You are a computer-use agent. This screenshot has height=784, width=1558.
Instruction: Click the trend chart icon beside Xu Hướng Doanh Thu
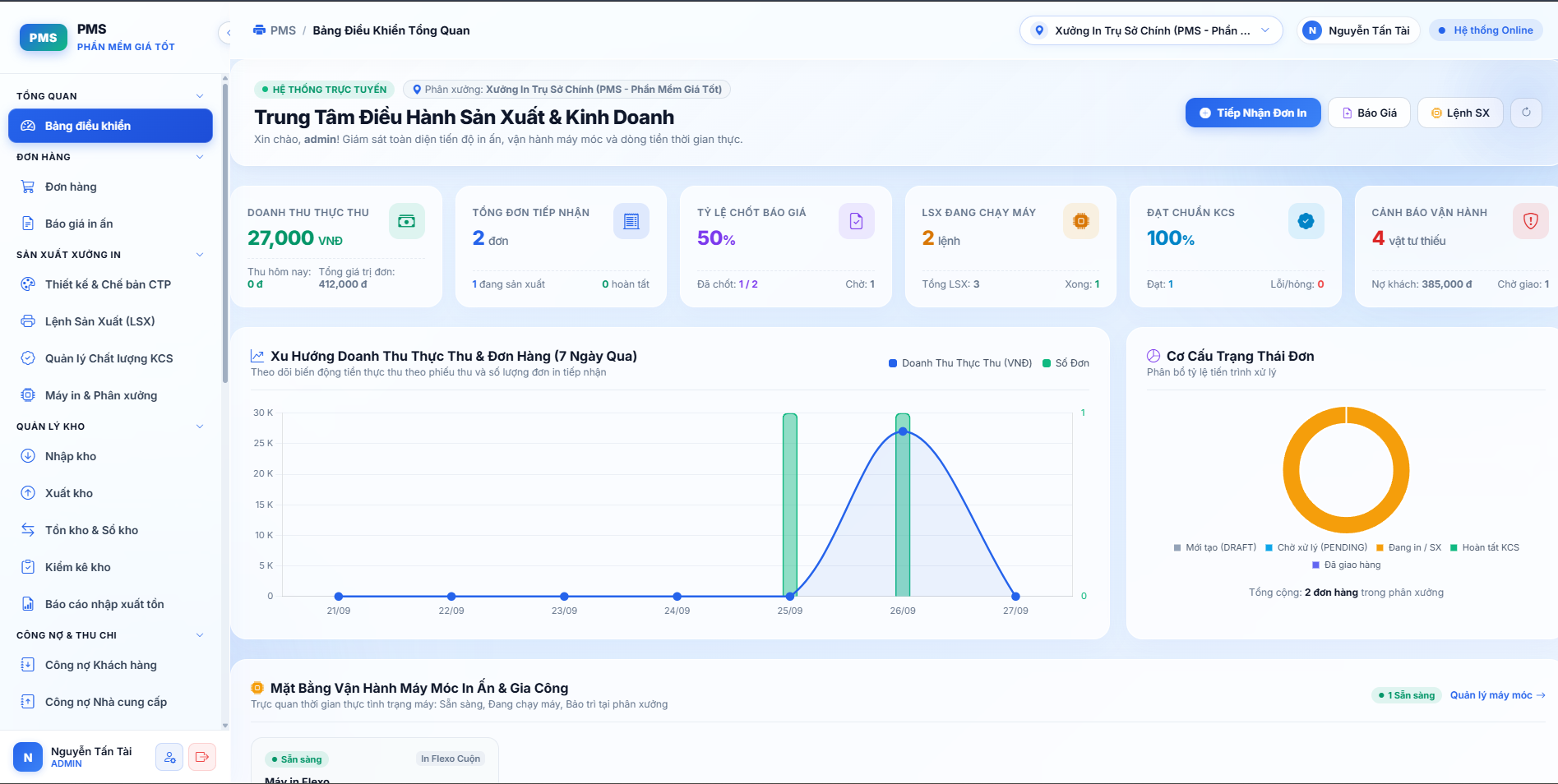[x=257, y=356]
